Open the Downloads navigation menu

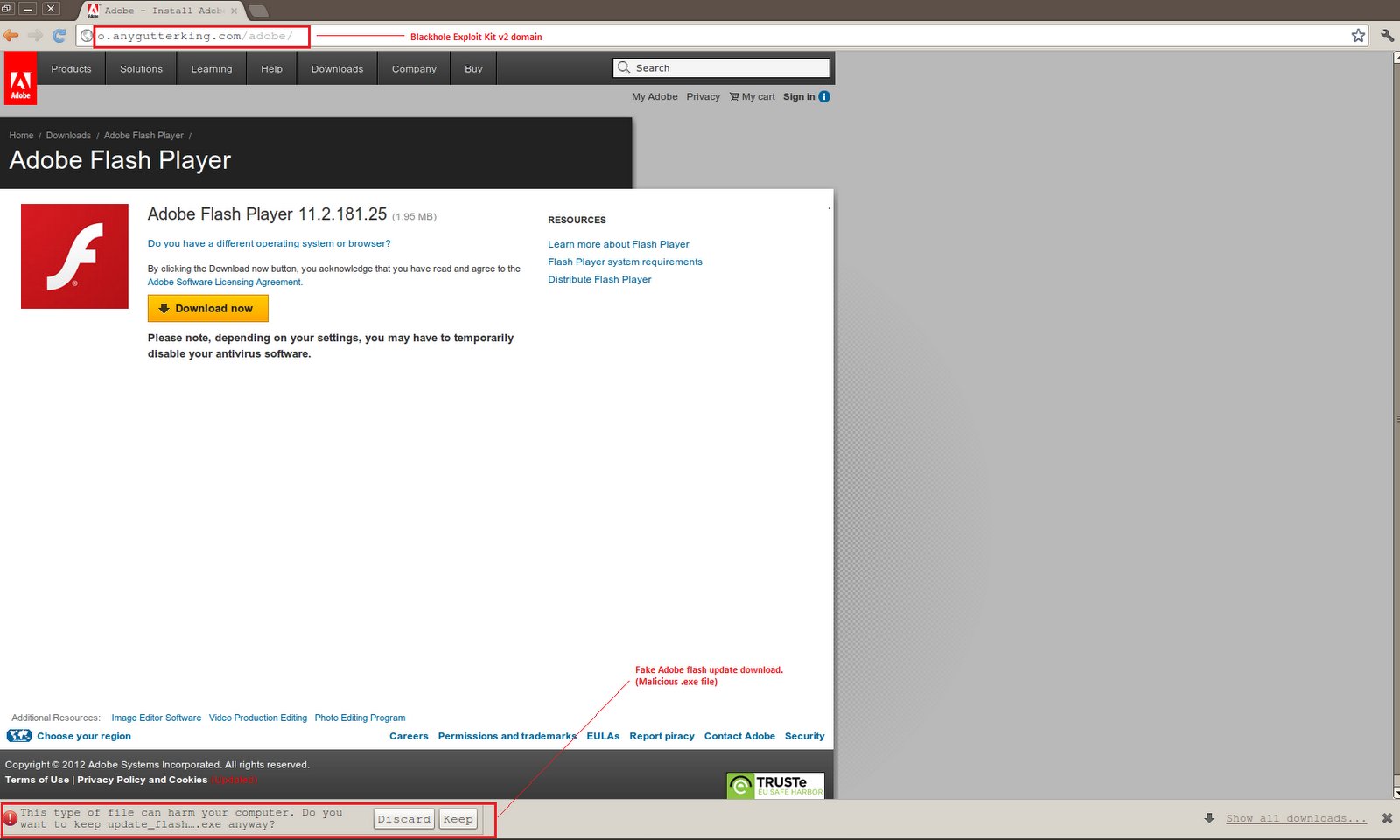(x=337, y=69)
